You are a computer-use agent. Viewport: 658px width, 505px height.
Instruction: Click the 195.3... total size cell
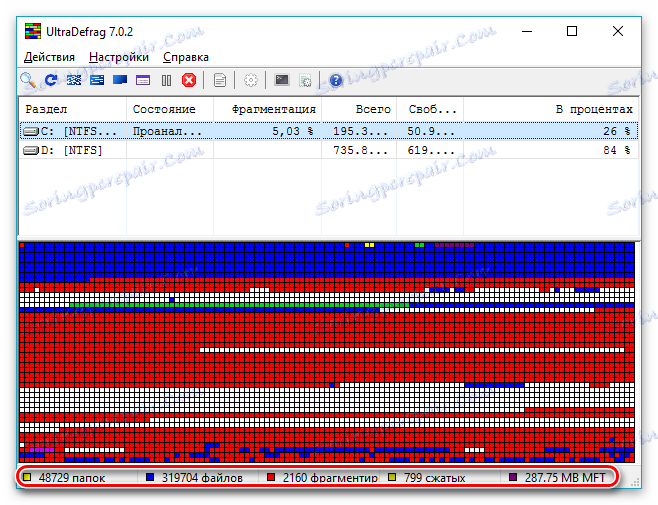pyautogui.click(x=360, y=131)
